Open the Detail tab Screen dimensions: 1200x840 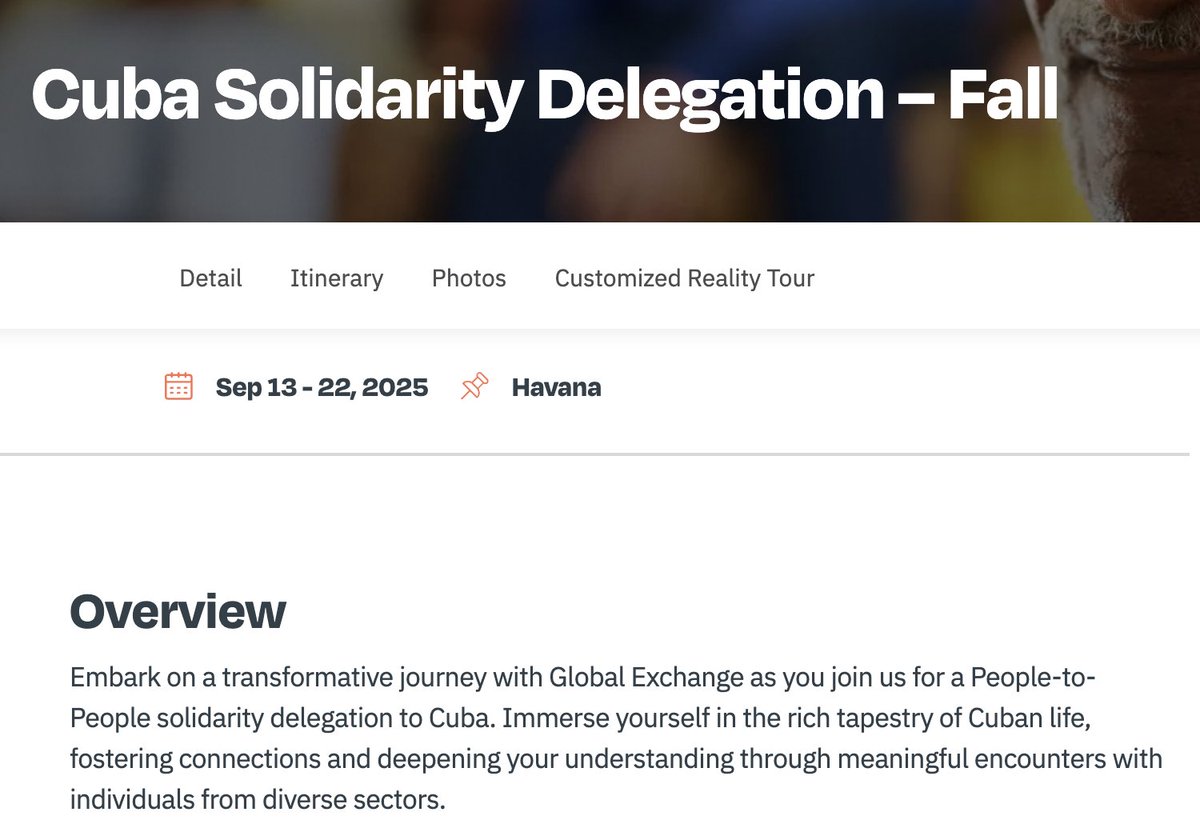point(211,278)
